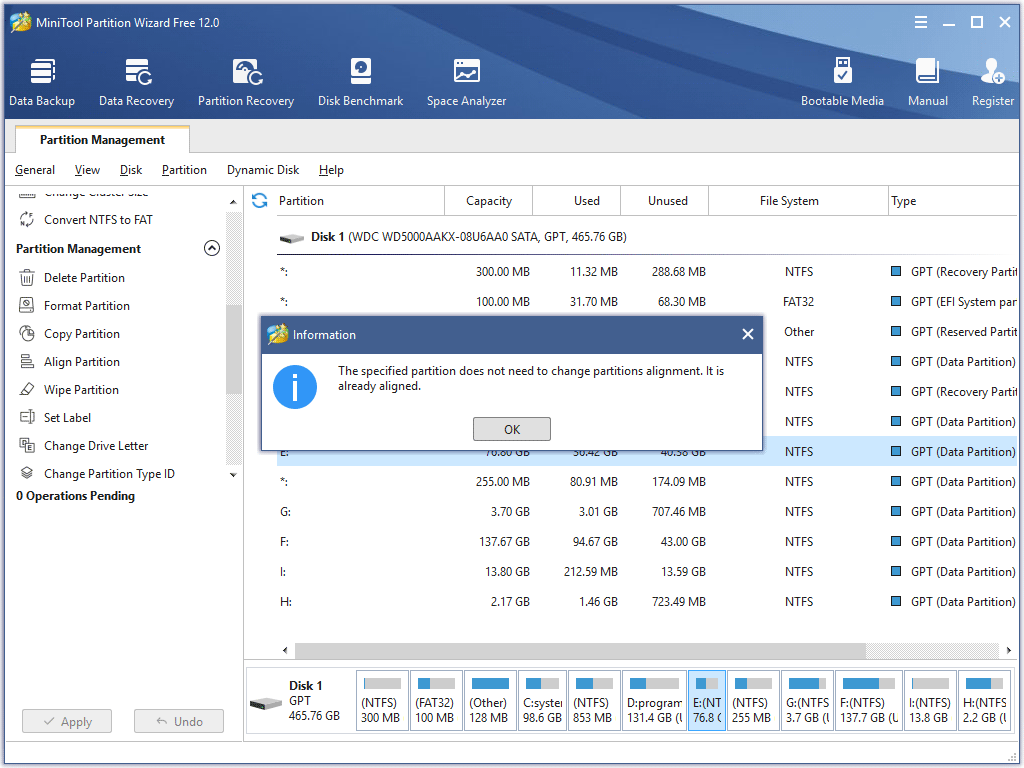Select the G: partition row
1024x768 pixels.
click(647, 512)
